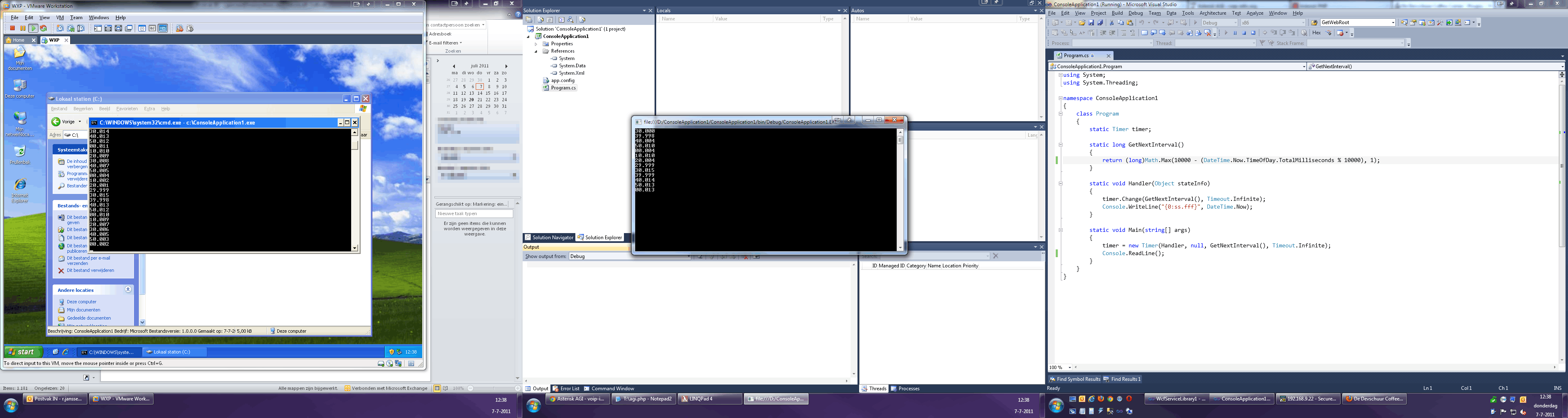This screenshot has width=1568, height=418.
Task: Open VMware VM menu
Action: (60, 18)
